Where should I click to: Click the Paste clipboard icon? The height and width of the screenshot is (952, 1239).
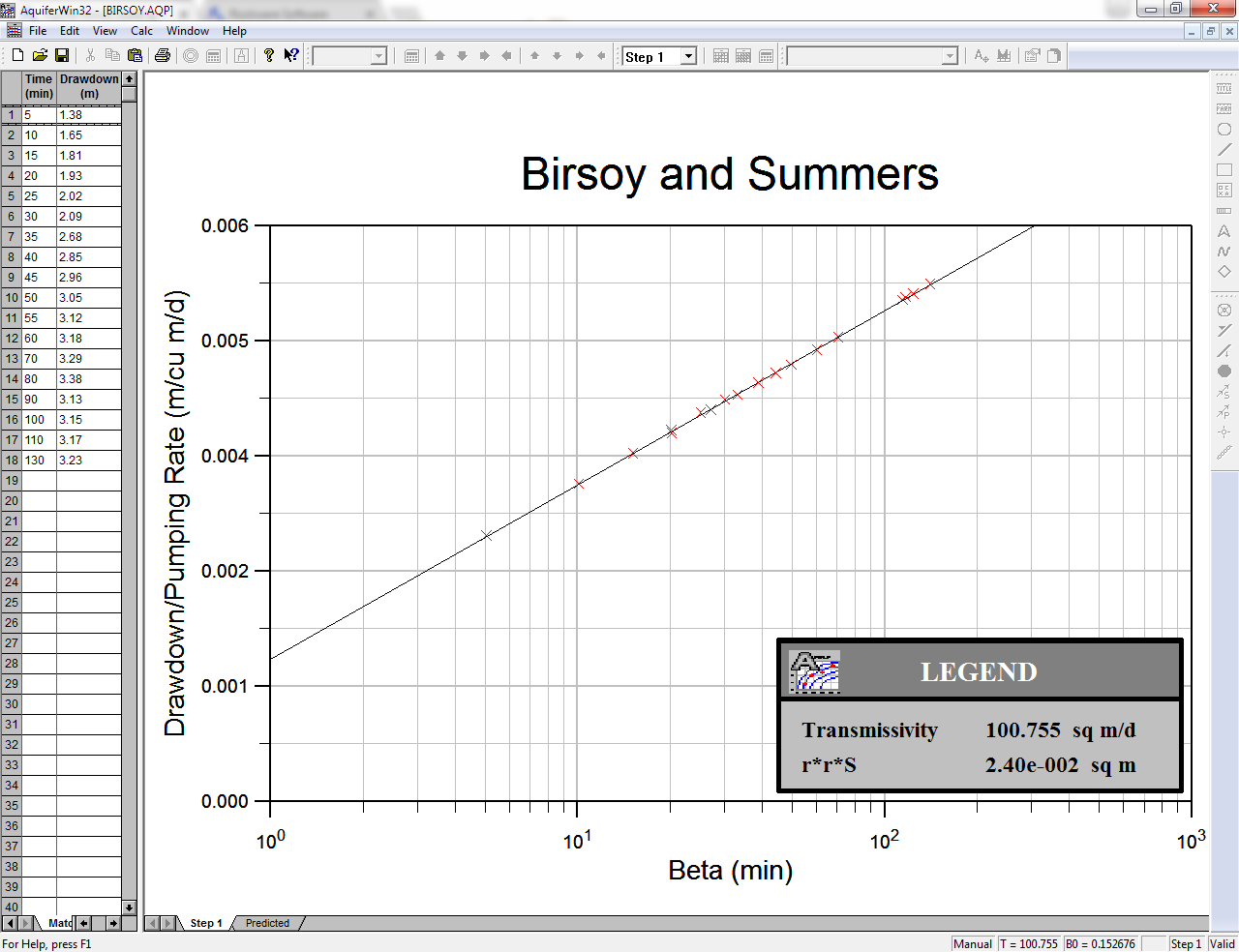pyautogui.click(x=135, y=56)
